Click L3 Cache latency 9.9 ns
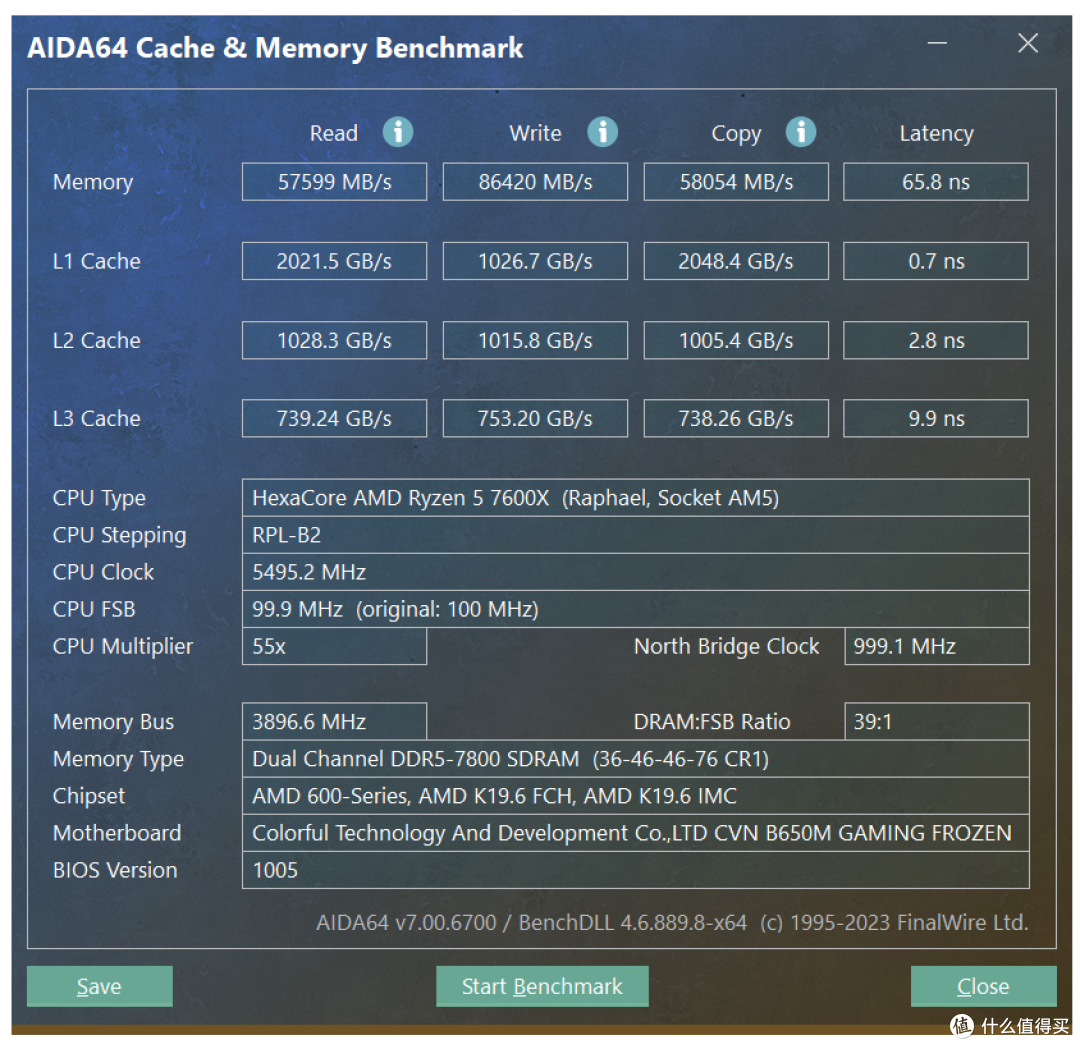This screenshot has width=1080, height=1049. coord(935,418)
